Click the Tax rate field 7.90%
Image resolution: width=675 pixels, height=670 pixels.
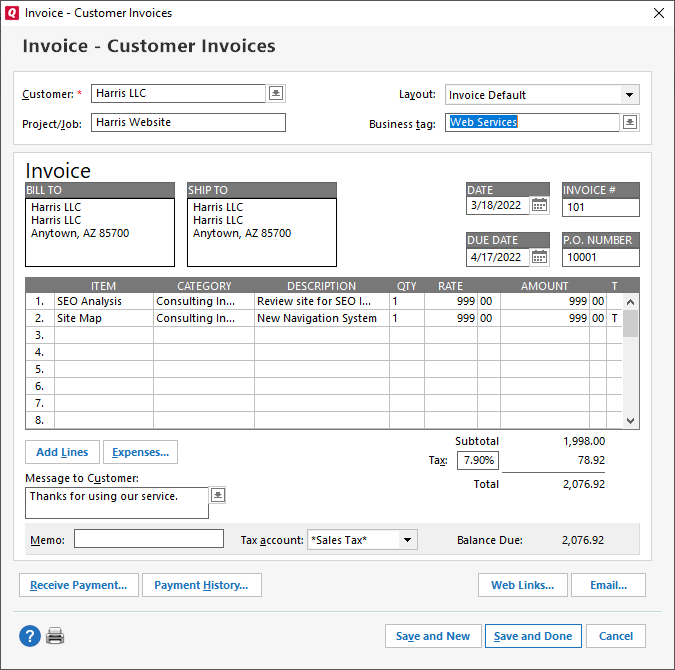click(x=478, y=460)
